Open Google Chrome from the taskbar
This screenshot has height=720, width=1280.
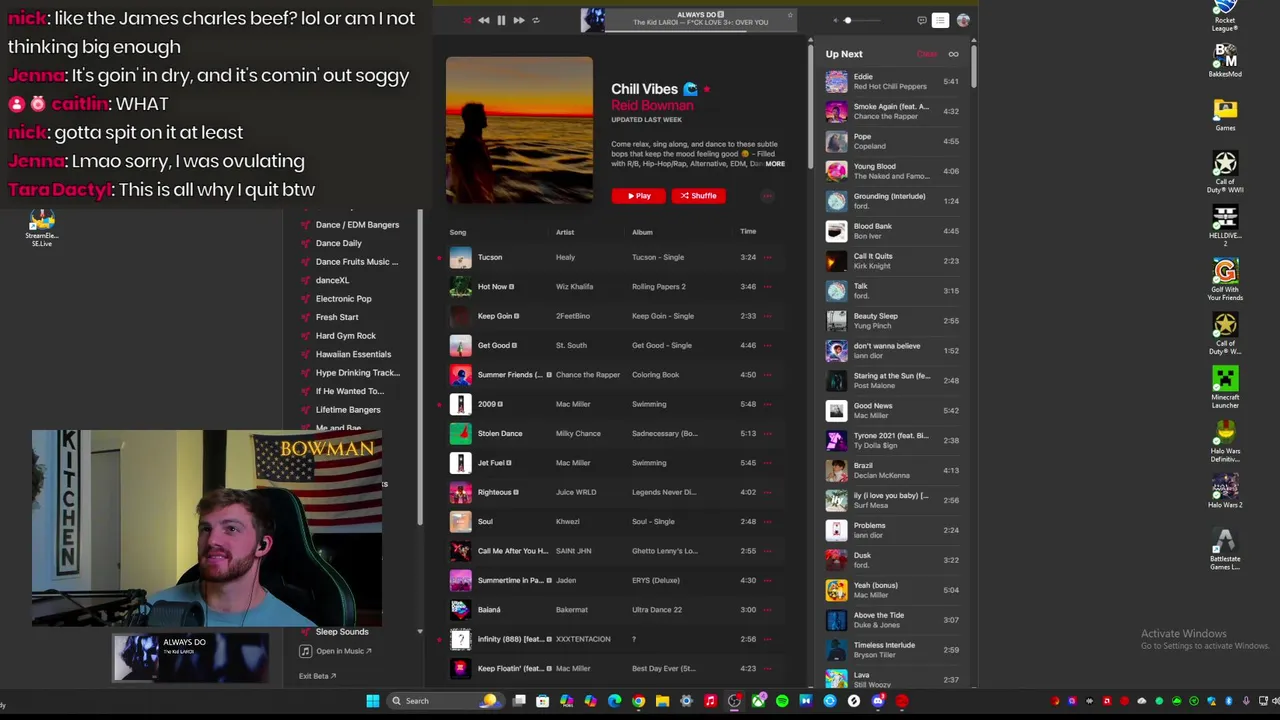(638, 701)
